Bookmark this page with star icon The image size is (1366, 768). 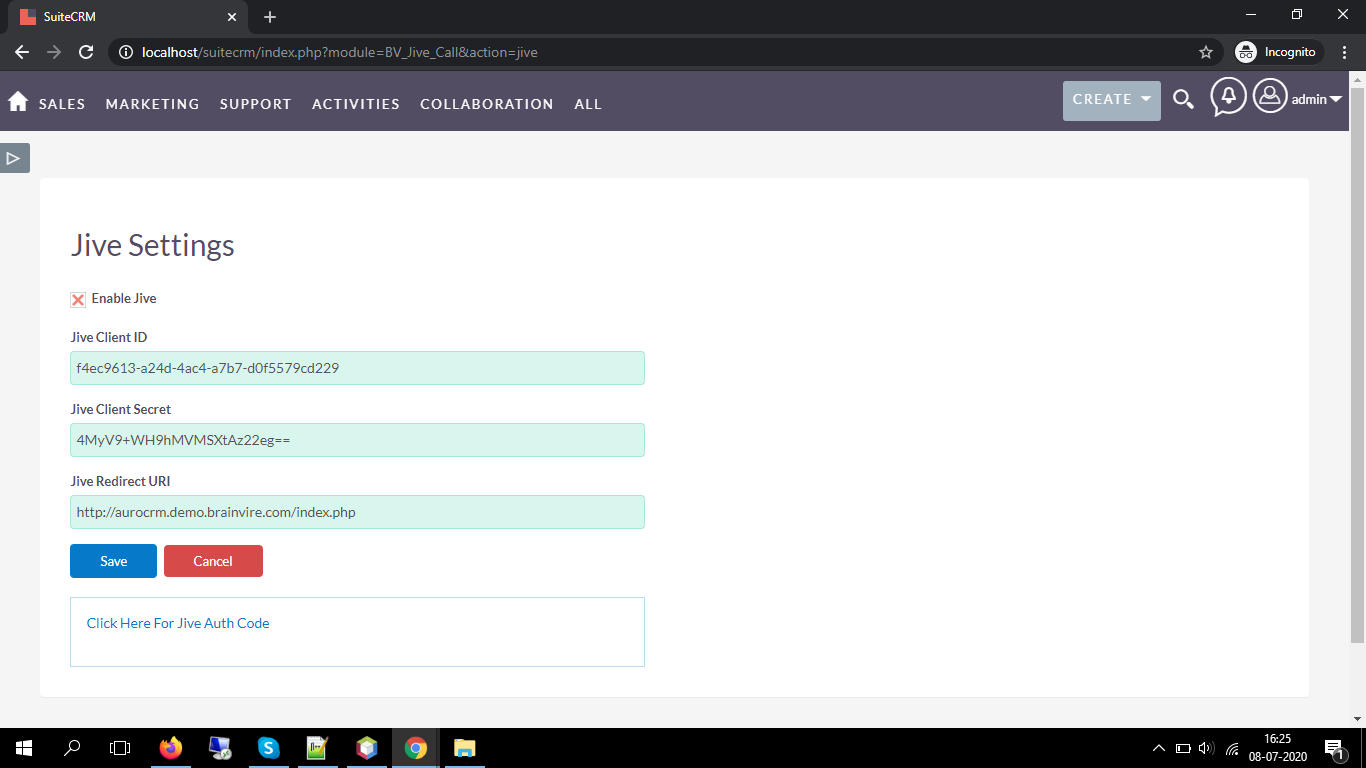pos(1206,52)
